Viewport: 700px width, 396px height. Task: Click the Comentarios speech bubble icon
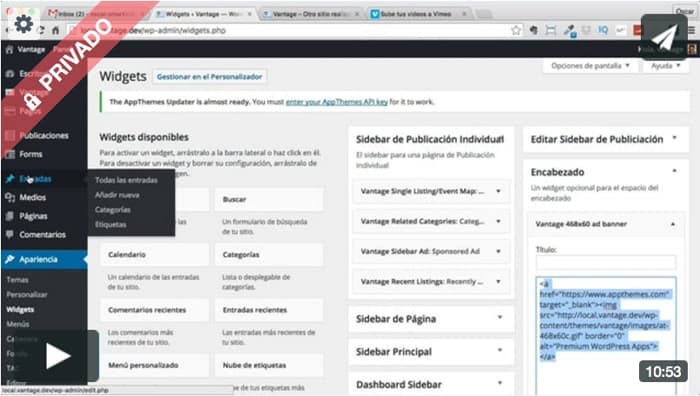[10, 234]
